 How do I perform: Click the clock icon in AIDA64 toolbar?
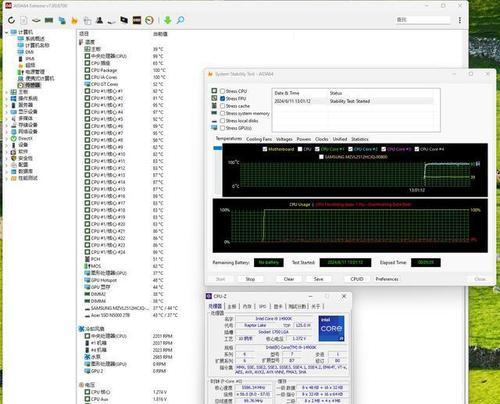click(x=149, y=20)
